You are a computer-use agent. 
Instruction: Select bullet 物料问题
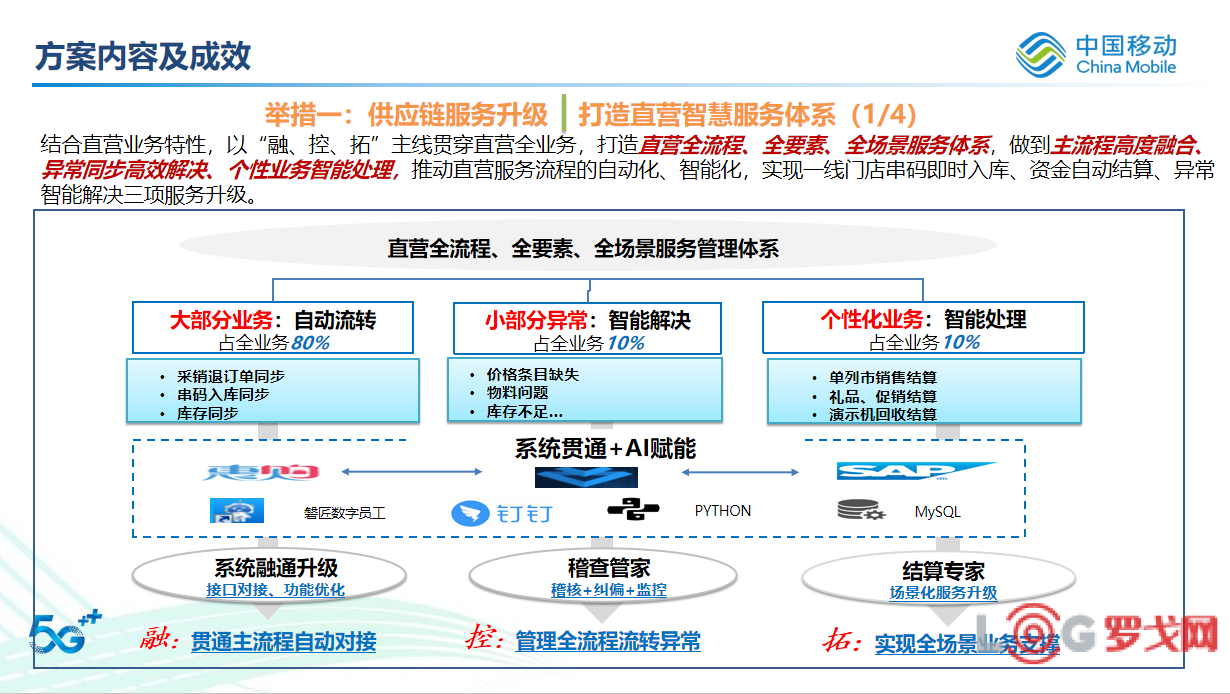click(x=517, y=392)
